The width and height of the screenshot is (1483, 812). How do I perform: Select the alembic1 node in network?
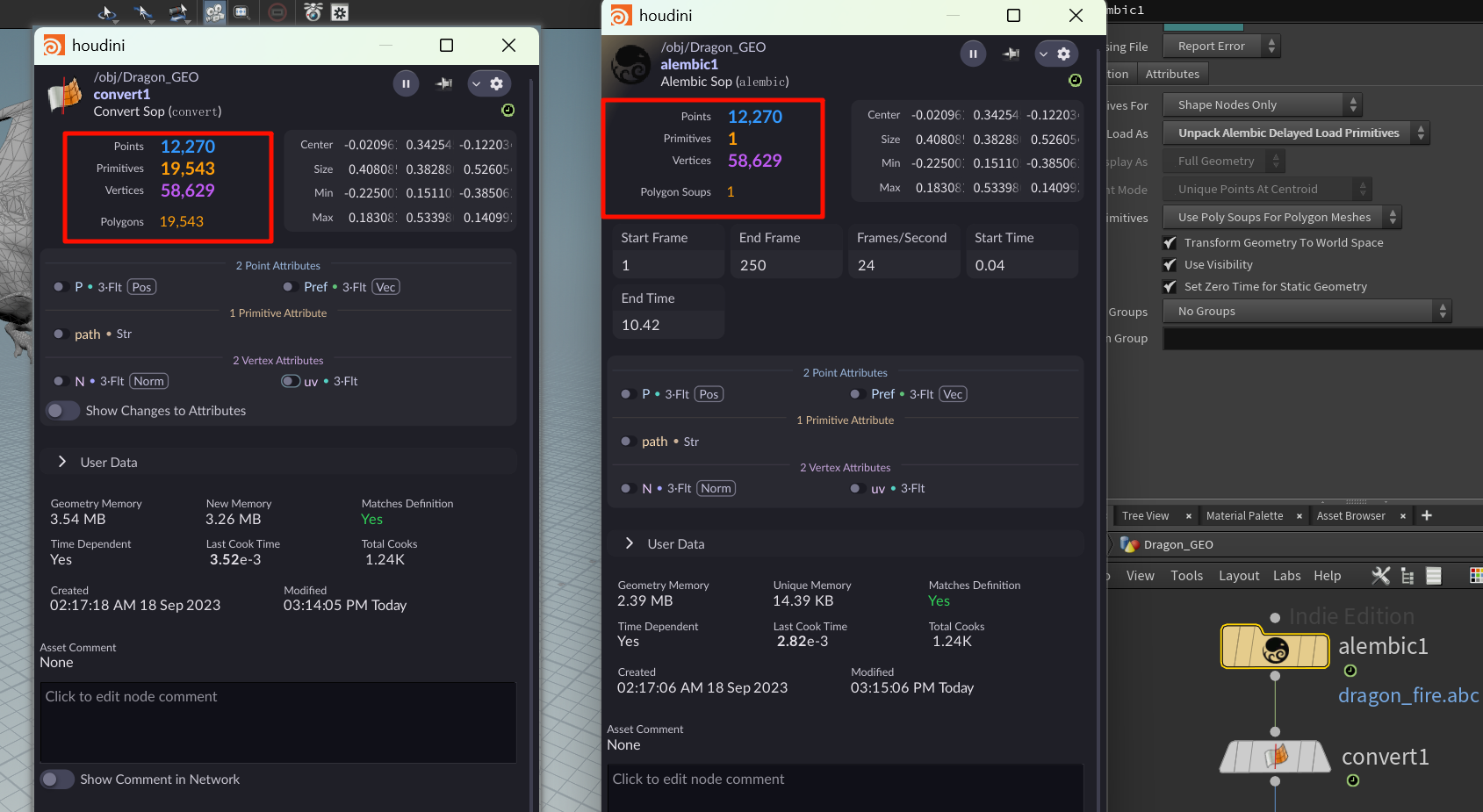click(1275, 647)
